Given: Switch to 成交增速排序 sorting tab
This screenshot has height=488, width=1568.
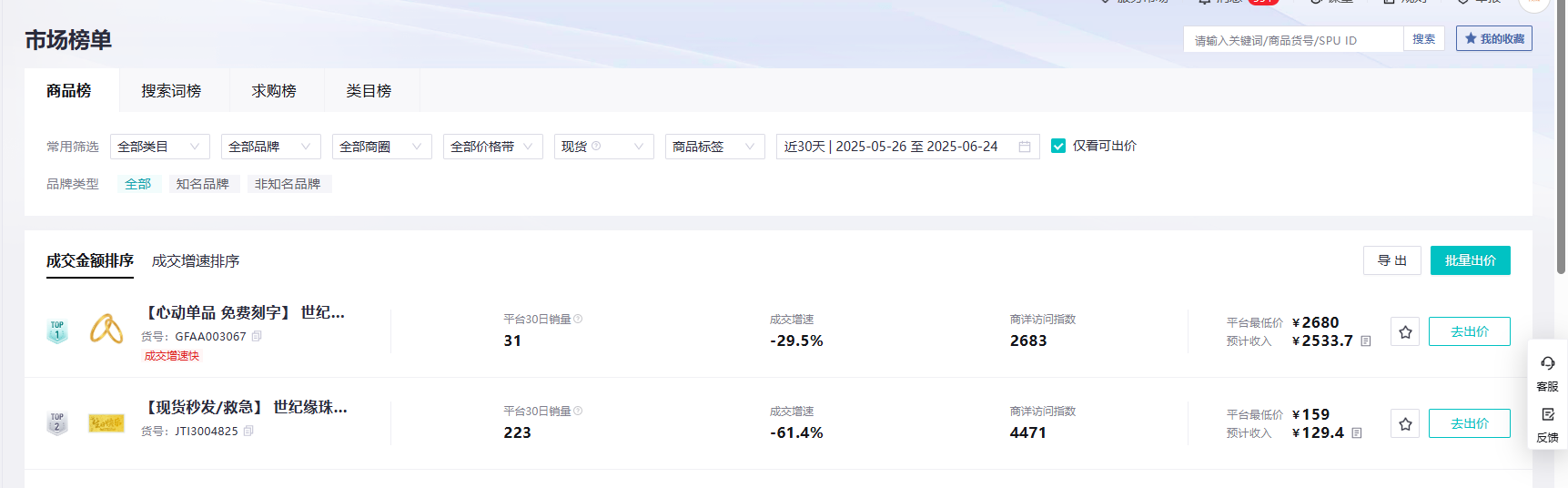Looking at the screenshot, I should click(196, 261).
